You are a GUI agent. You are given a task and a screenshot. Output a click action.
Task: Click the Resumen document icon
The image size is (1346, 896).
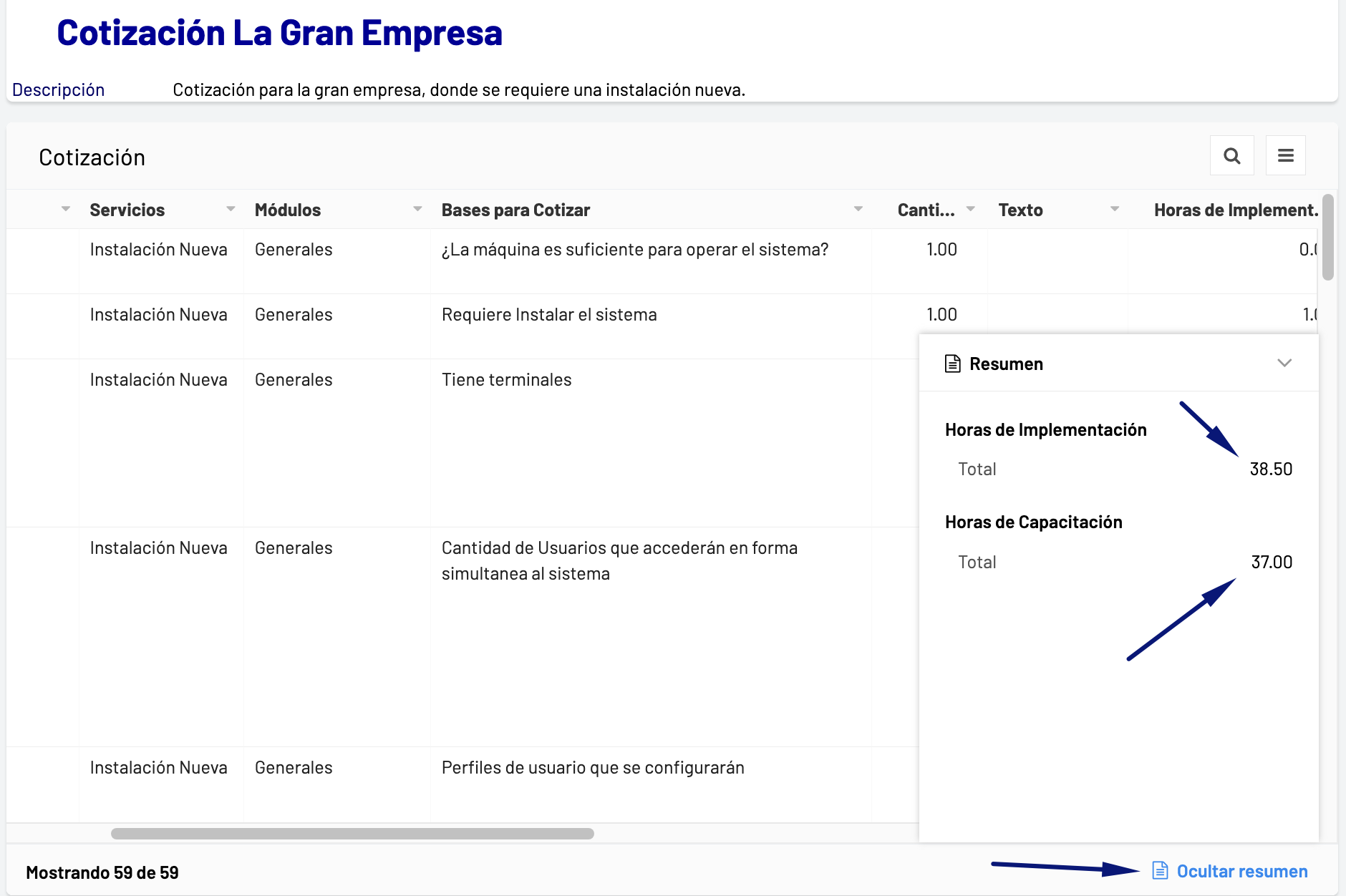(952, 364)
